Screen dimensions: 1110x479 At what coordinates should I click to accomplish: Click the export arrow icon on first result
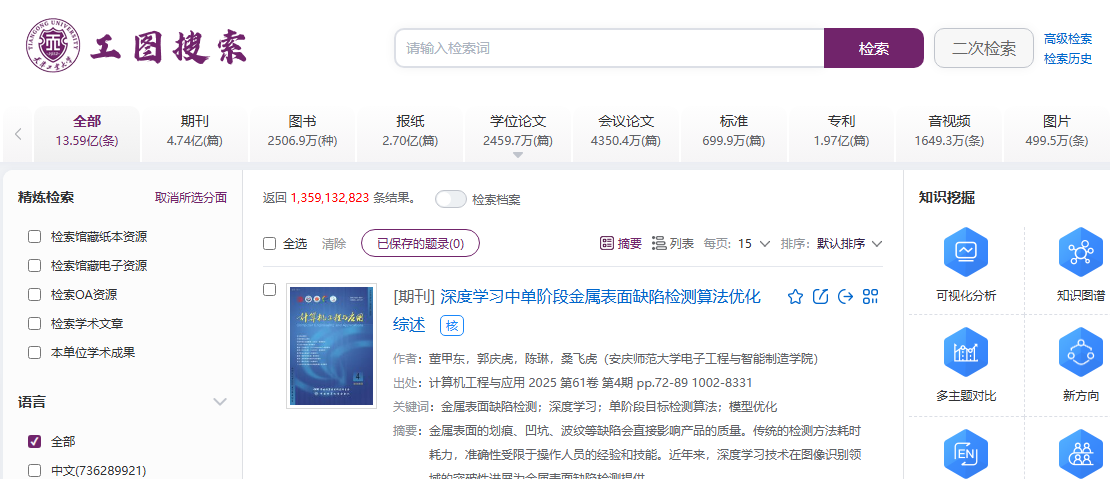click(x=845, y=297)
